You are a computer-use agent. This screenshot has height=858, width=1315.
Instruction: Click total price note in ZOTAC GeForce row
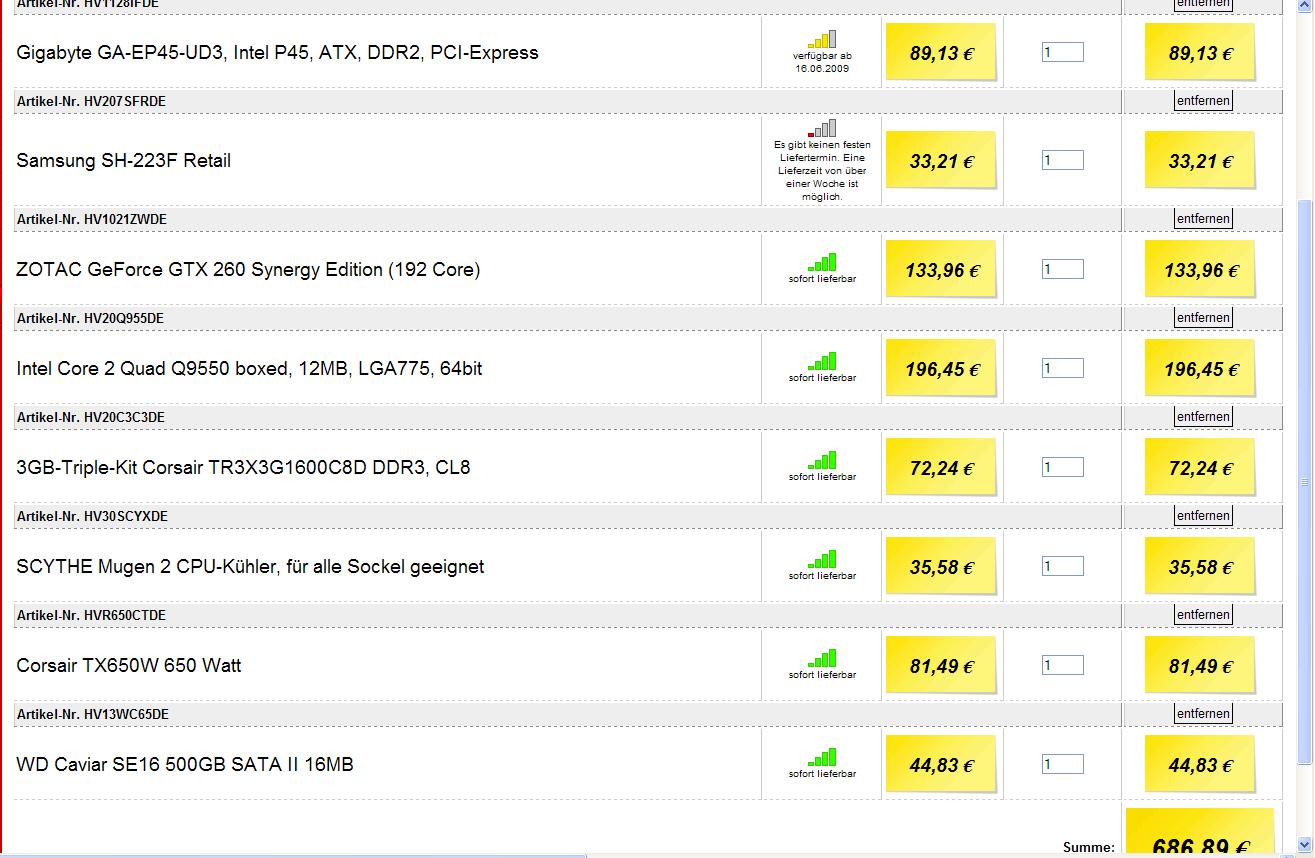[x=1200, y=270]
